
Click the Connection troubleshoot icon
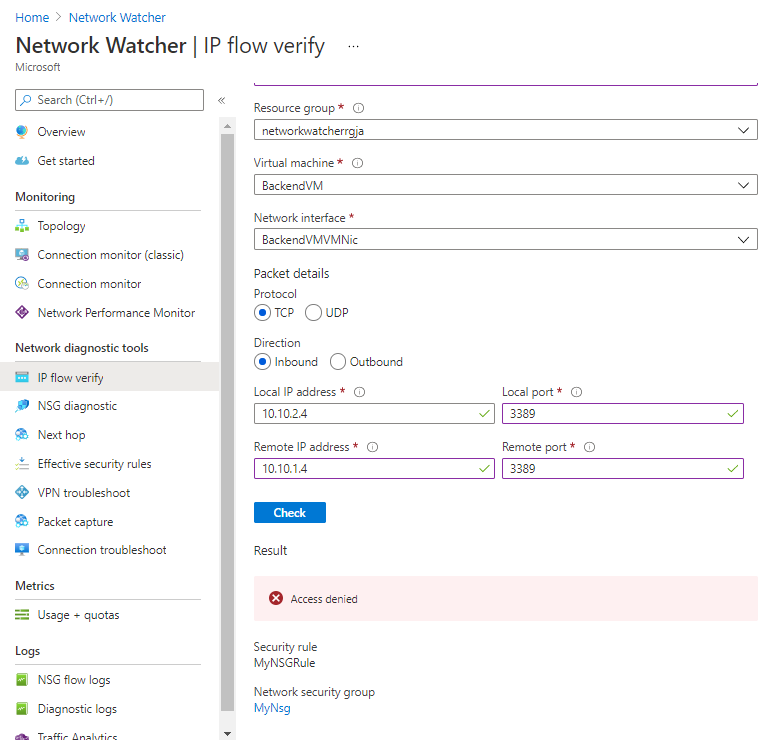[22, 550]
